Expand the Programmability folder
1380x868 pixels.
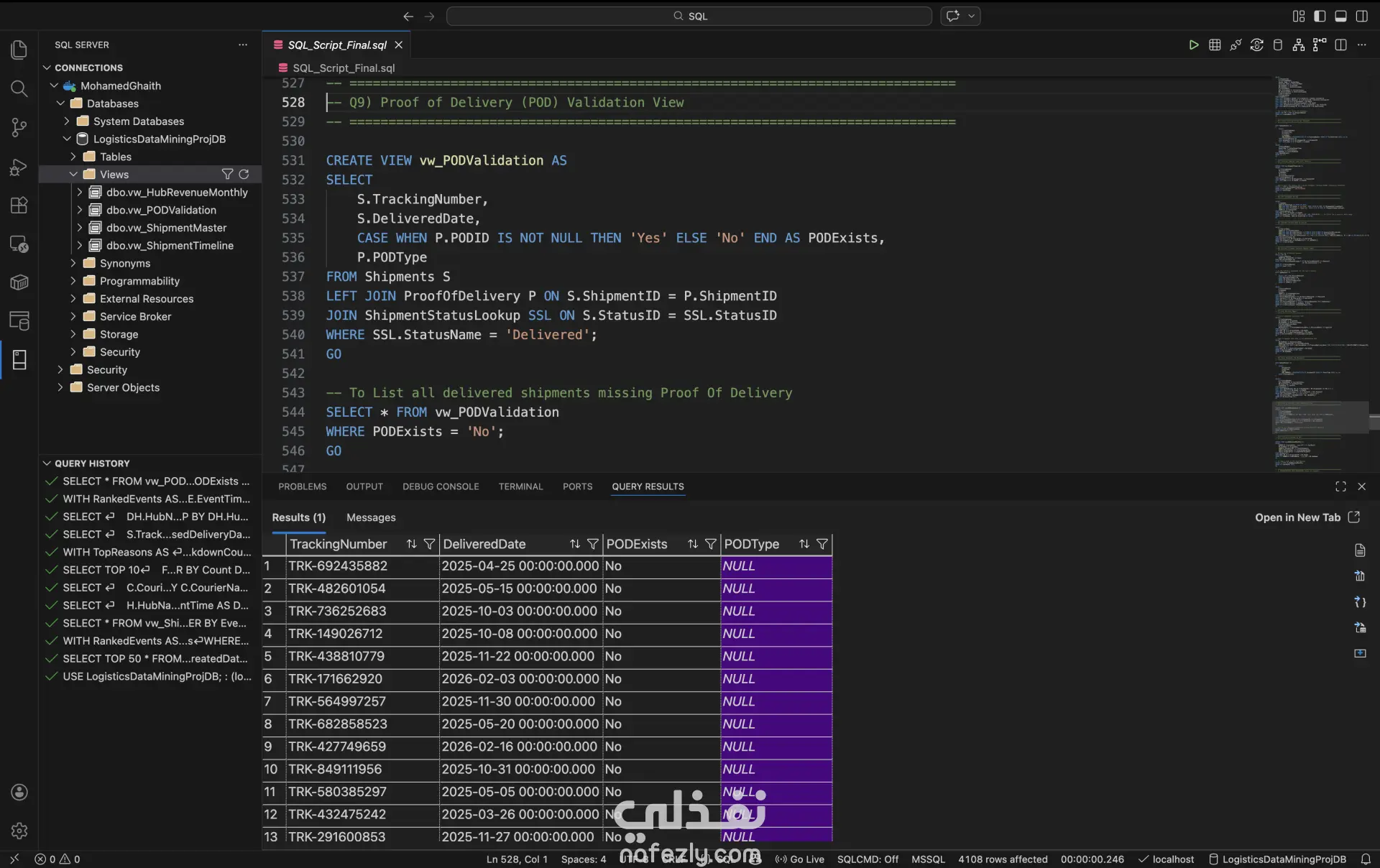(x=73, y=280)
